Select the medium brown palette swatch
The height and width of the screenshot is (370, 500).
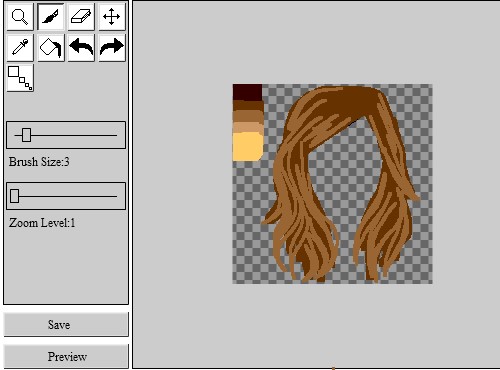[248, 117]
